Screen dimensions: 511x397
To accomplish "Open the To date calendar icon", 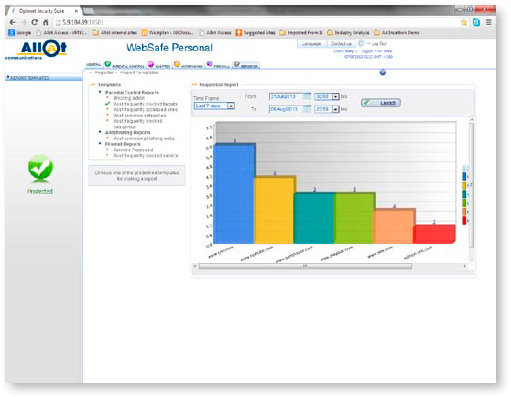I will tap(307, 109).
